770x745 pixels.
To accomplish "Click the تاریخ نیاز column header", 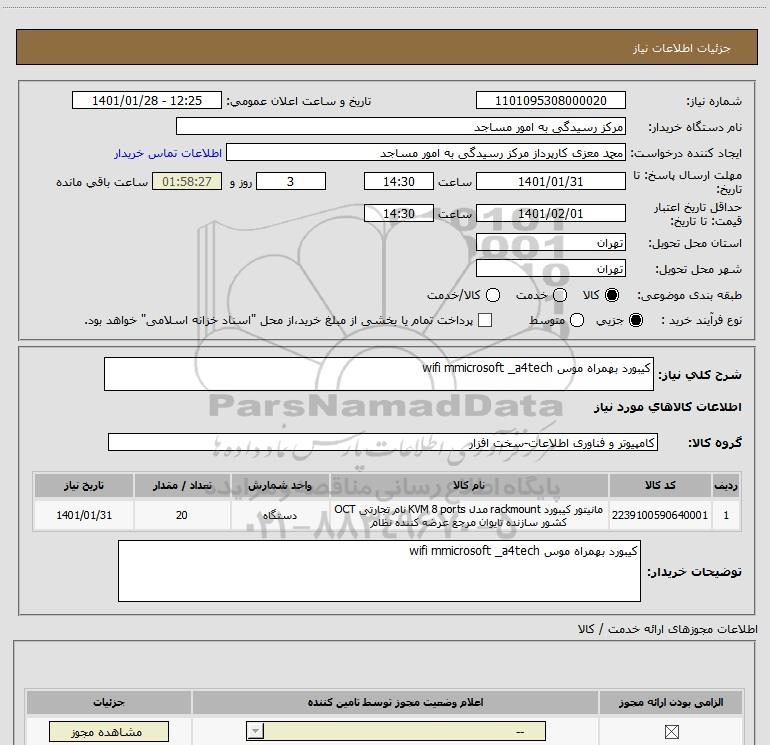I will pos(84,486).
